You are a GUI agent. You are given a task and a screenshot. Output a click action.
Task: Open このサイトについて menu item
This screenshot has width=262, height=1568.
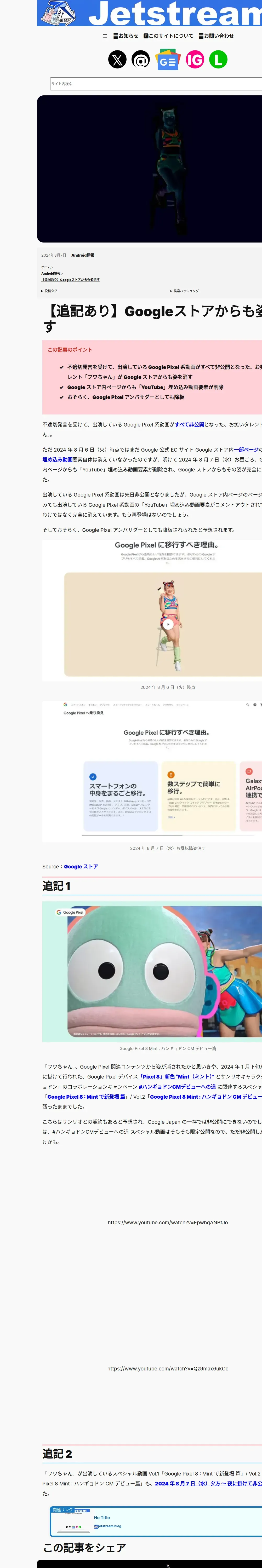coord(168,36)
